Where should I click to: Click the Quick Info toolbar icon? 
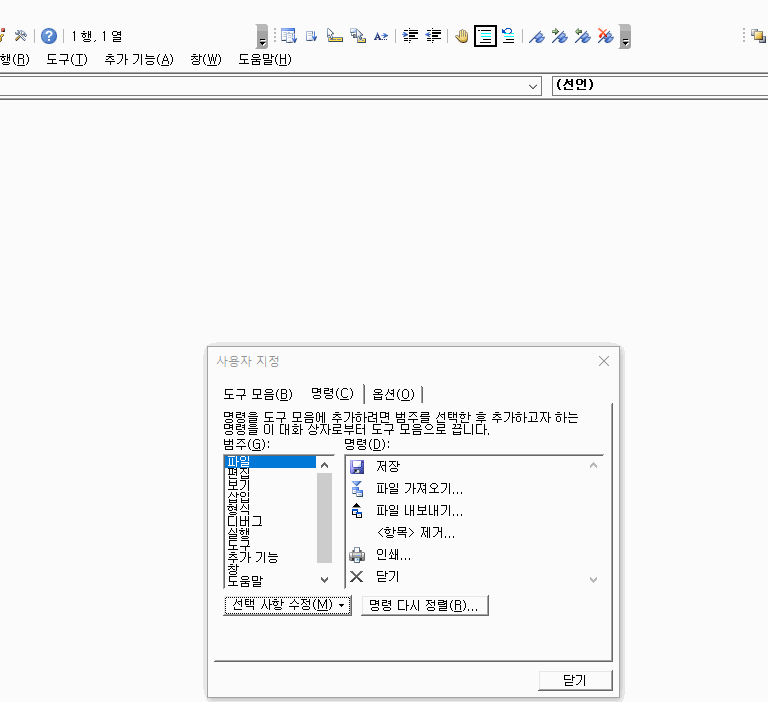tap(335, 36)
